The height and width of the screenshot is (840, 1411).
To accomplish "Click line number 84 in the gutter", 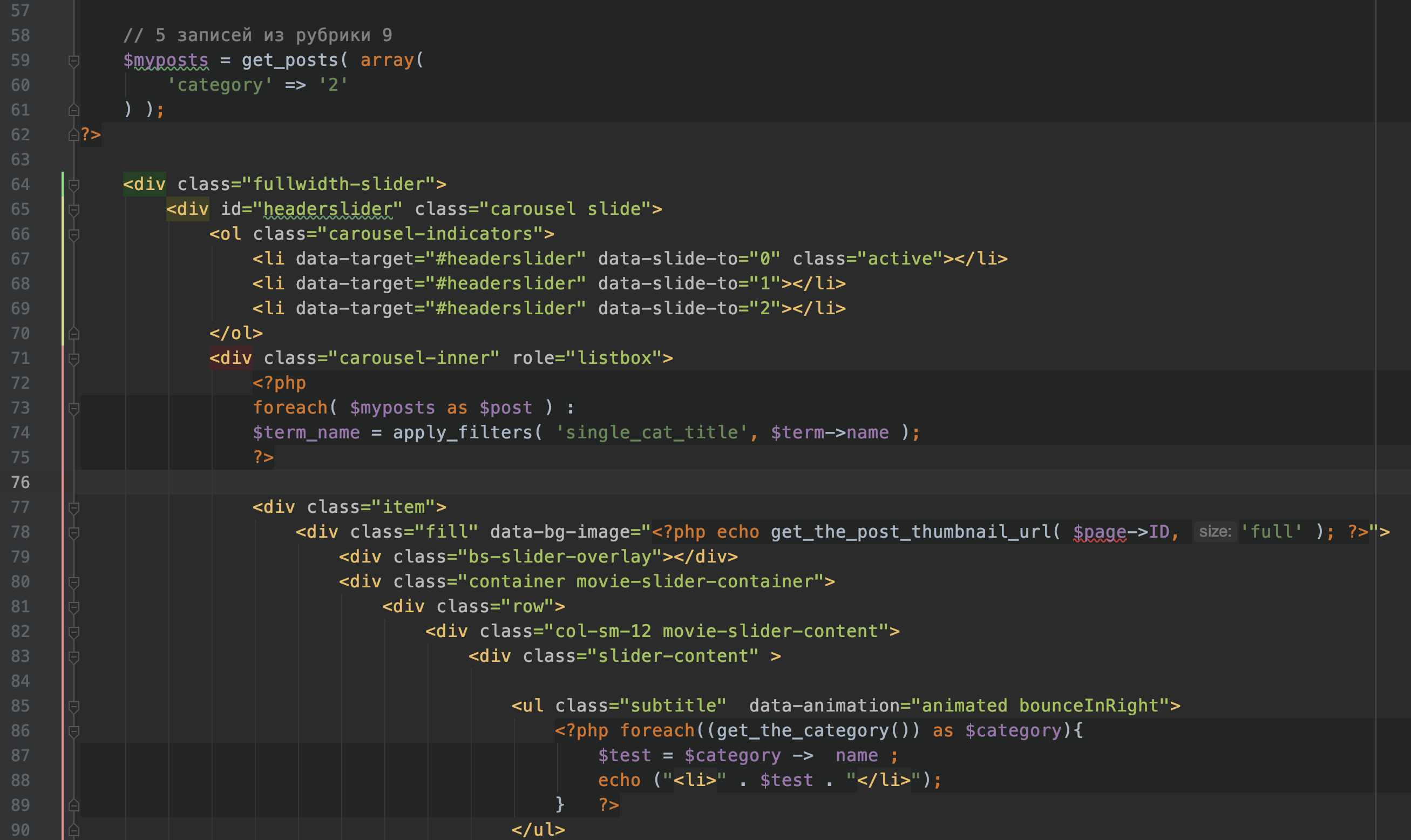I will pyautogui.click(x=21, y=681).
